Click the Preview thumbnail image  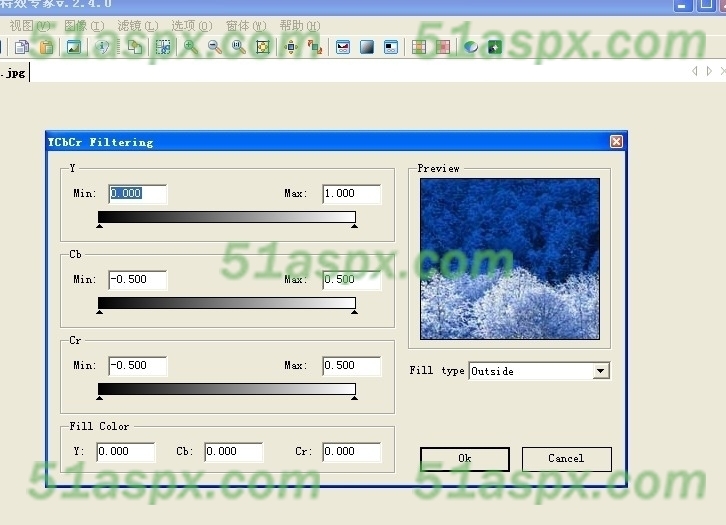point(510,259)
